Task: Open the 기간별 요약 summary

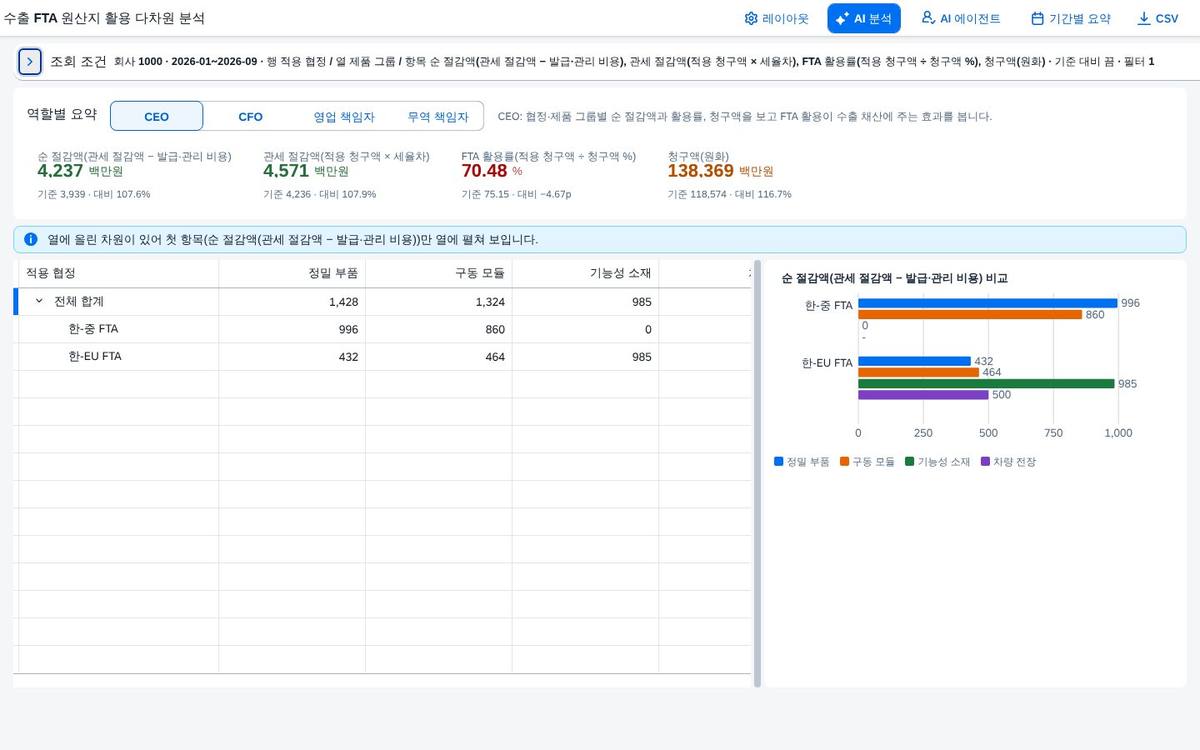Action: pos(1070,18)
